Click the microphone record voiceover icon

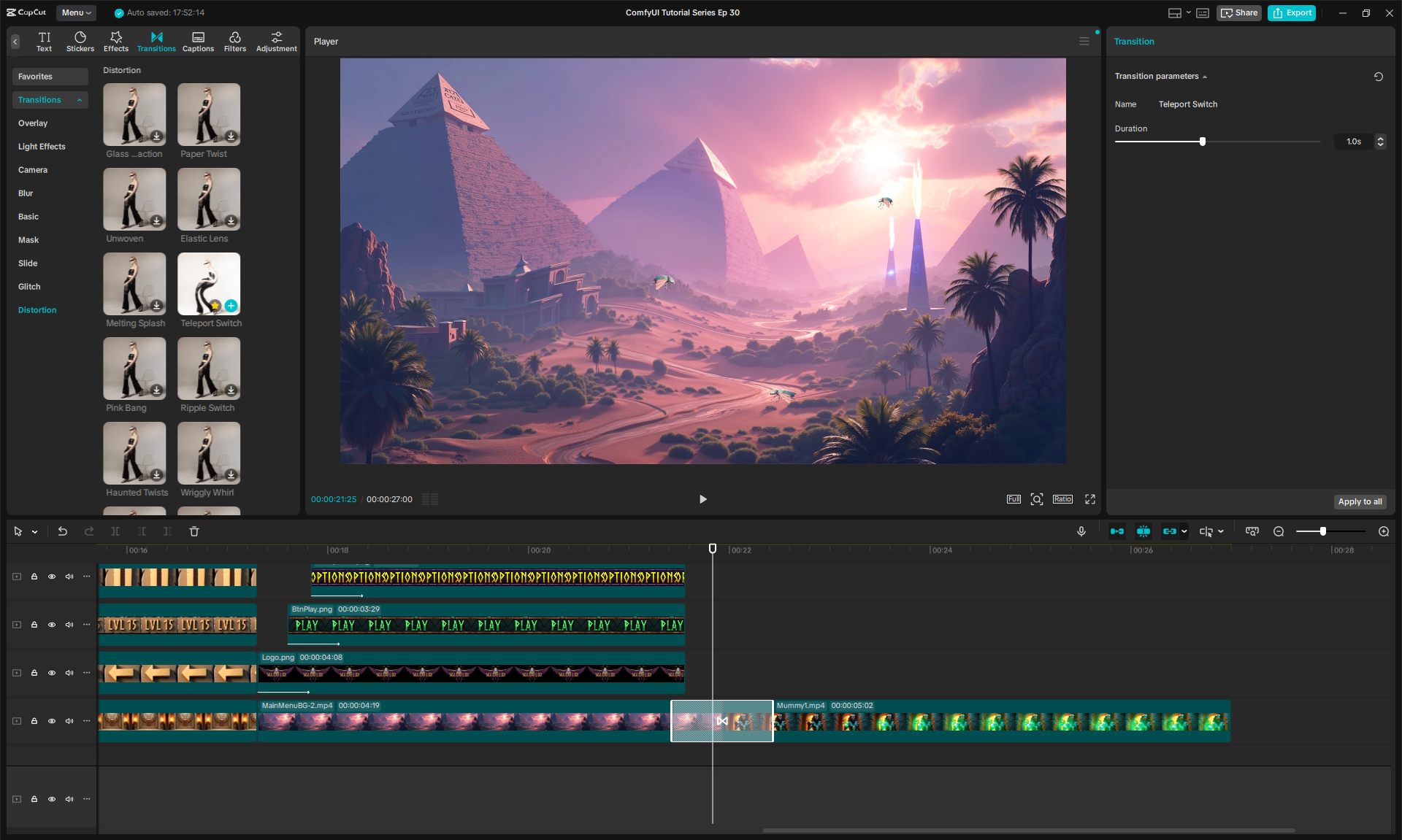1081,531
